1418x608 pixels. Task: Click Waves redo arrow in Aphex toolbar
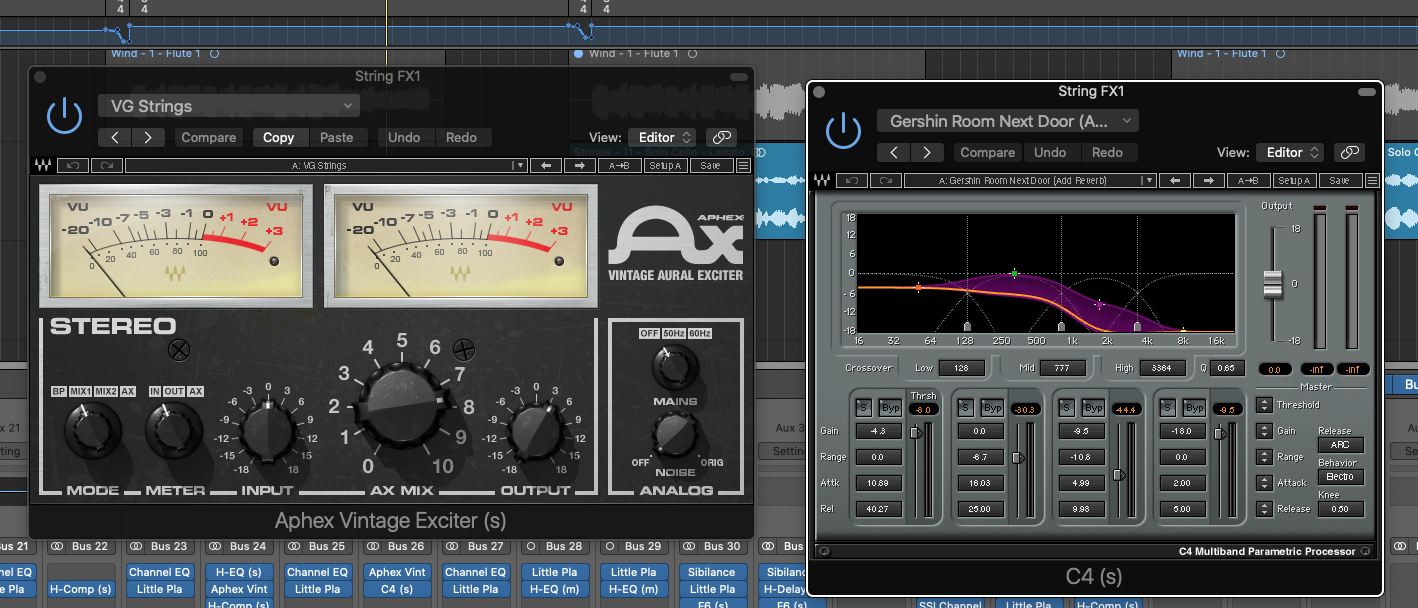tap(105, 166)
